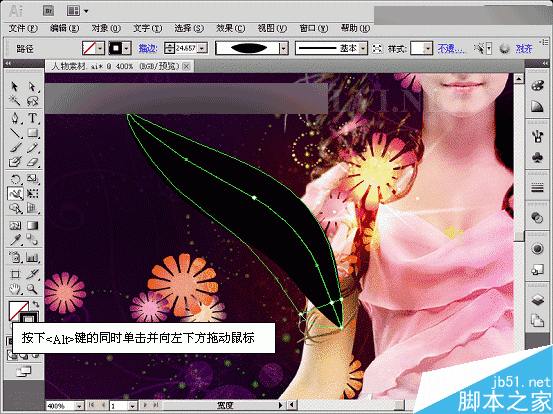Viewport: 553px width, 414px height.
Task: Open the 基本 brush definition dropdown
Action: (x=363, y=49)
